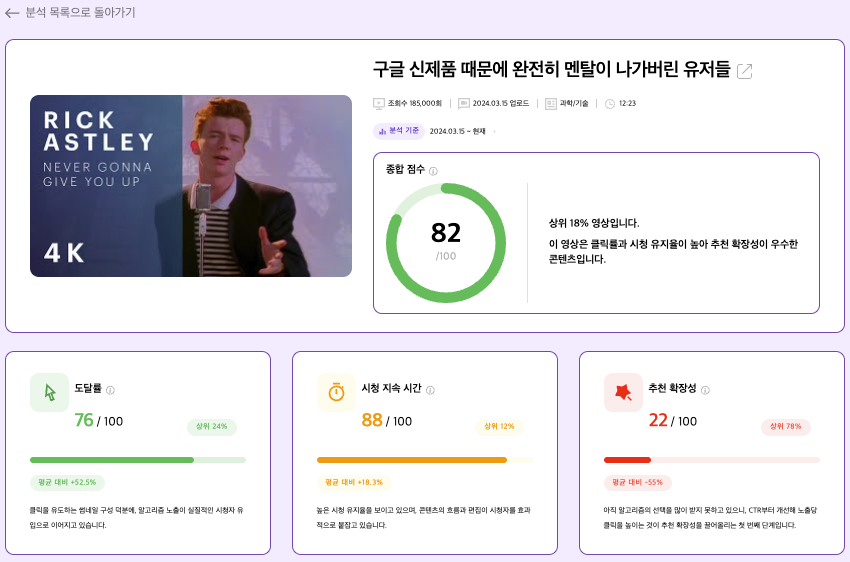Screen dimensions: 850x562
Task: Click the 과학/기술 category icon
Action: pyautogui.click(x=551, y=104)
